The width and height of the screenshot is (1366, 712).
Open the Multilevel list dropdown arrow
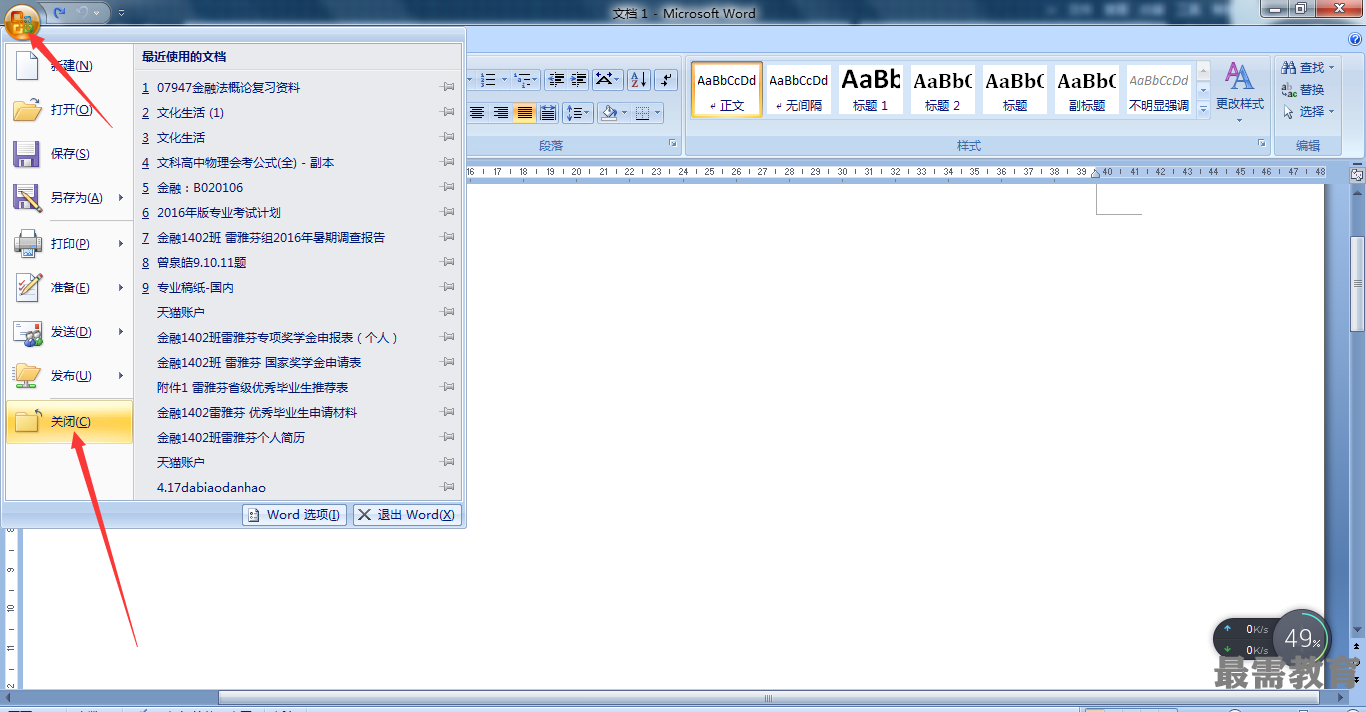point(537,79)
